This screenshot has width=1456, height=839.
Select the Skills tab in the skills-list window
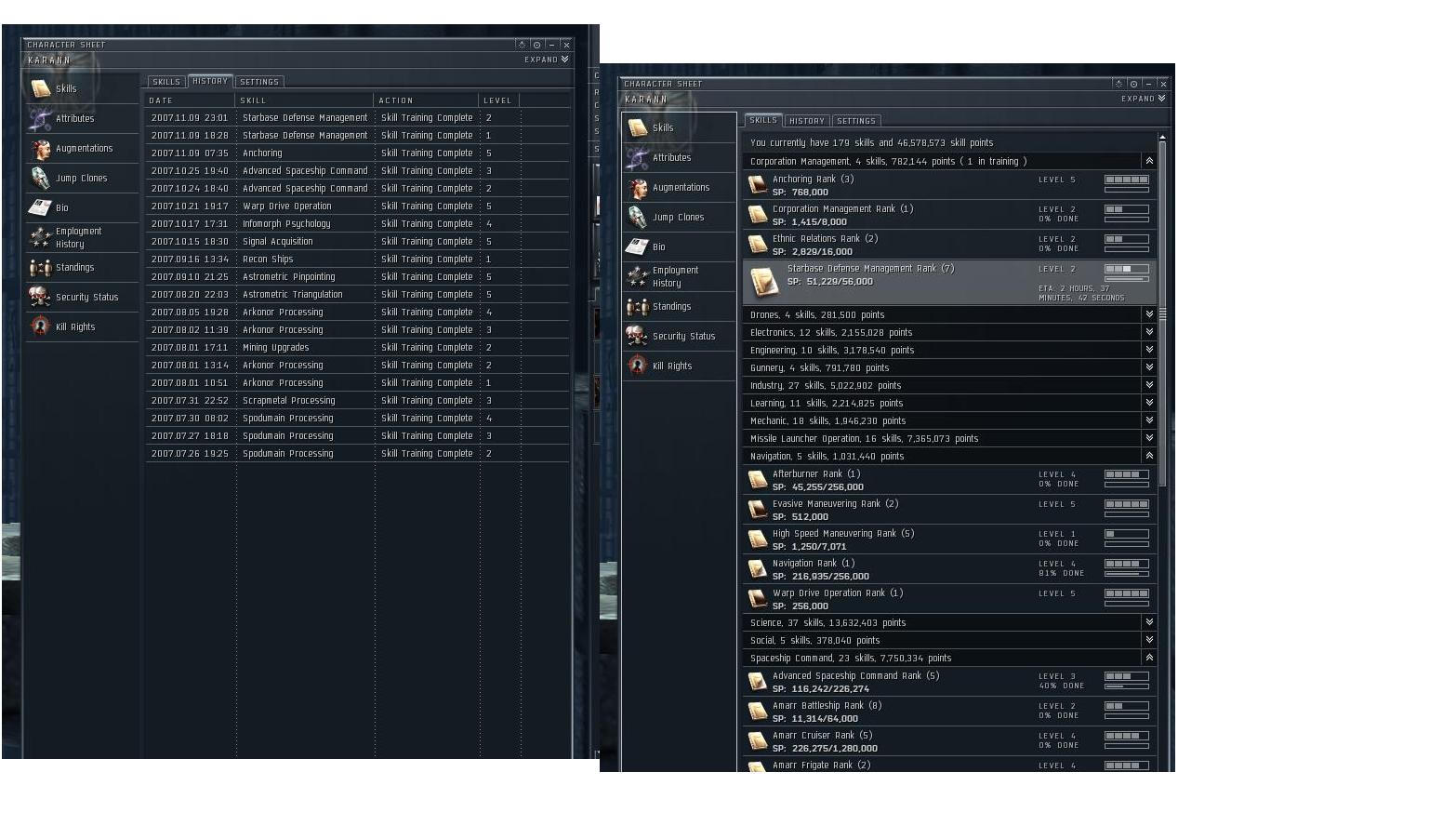click(763, 120)
